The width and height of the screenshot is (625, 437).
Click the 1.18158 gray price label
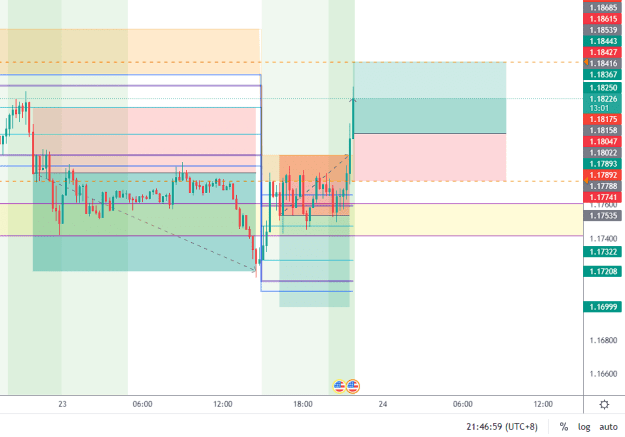[603, 130]
